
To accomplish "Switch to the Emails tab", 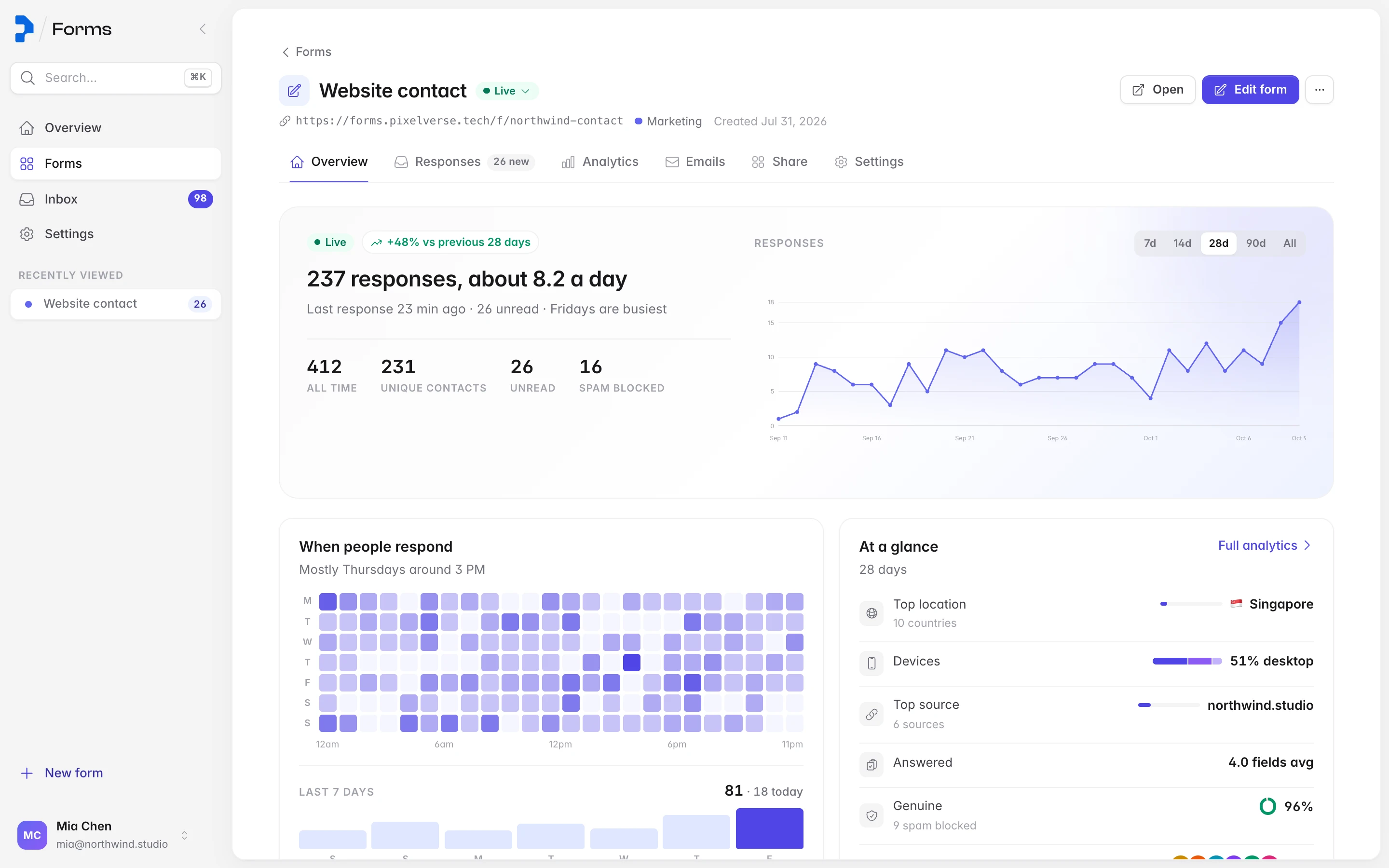I will [x=694, y=162].
